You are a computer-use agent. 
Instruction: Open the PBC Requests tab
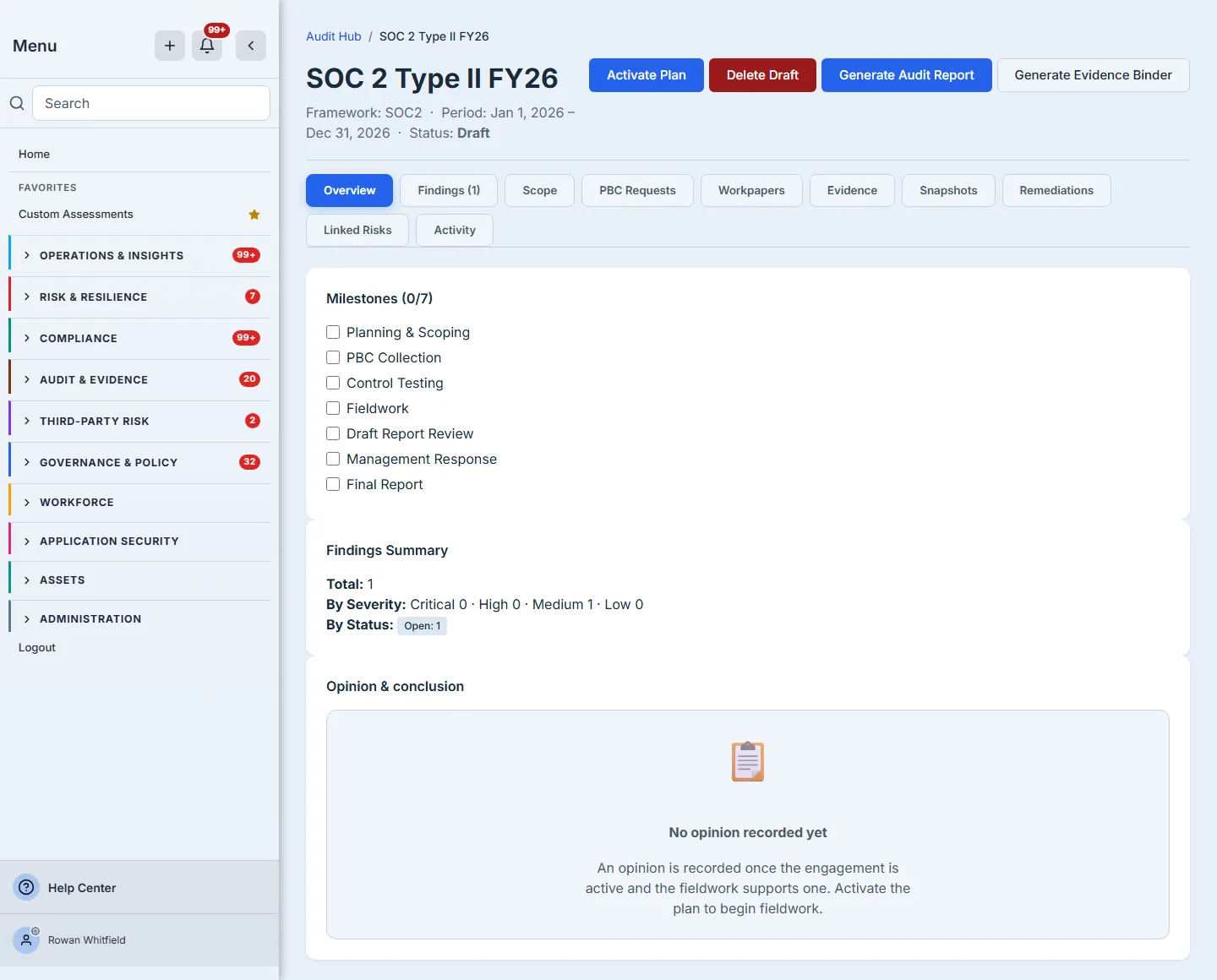coord(637,190)
